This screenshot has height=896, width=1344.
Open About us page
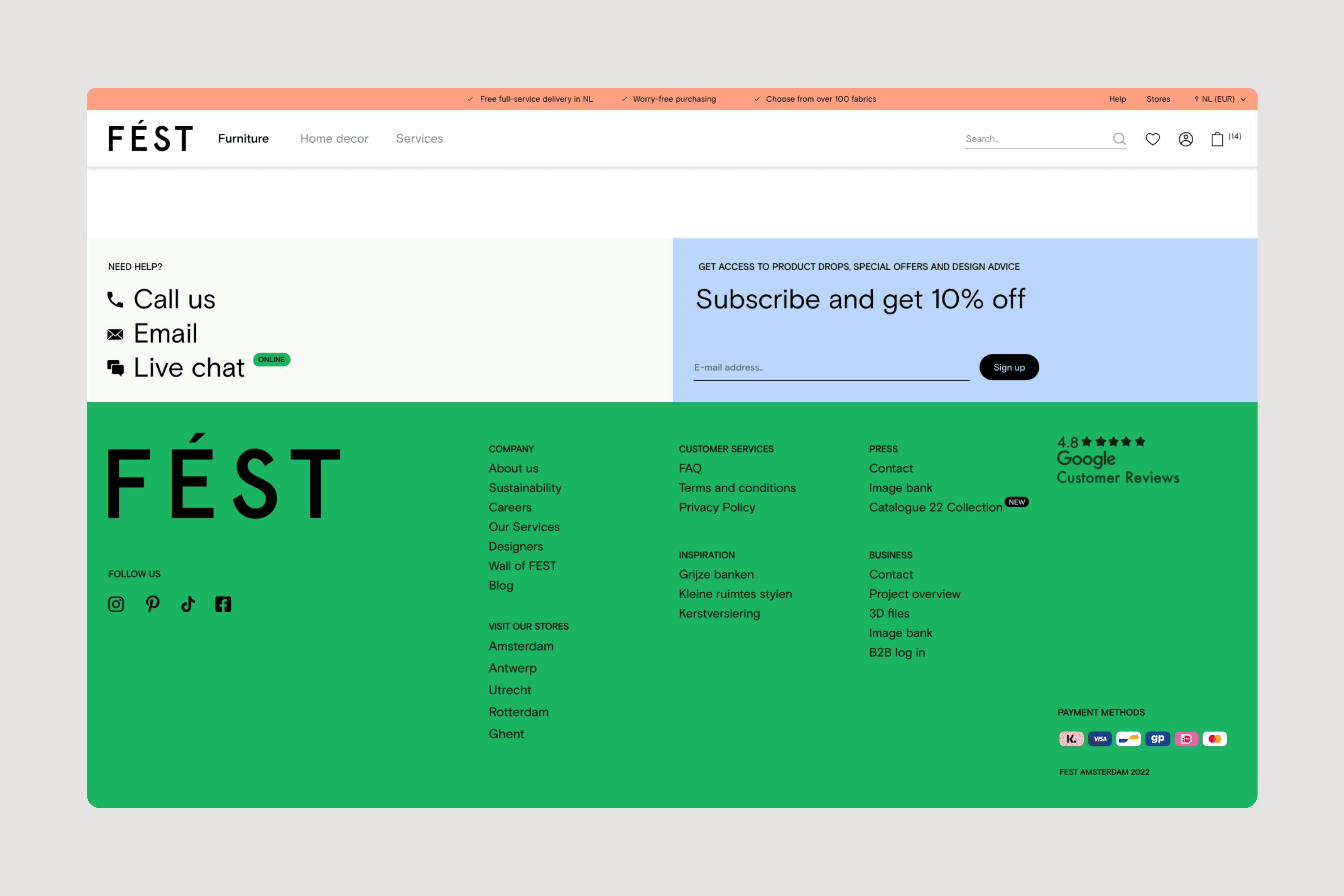[513, 469]
